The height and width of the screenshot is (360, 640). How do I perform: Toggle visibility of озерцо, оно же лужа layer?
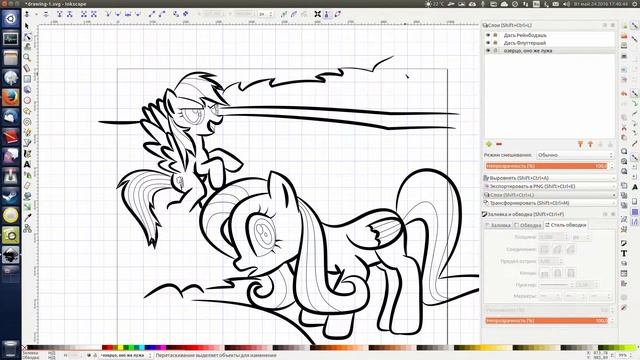click(488, 51)
